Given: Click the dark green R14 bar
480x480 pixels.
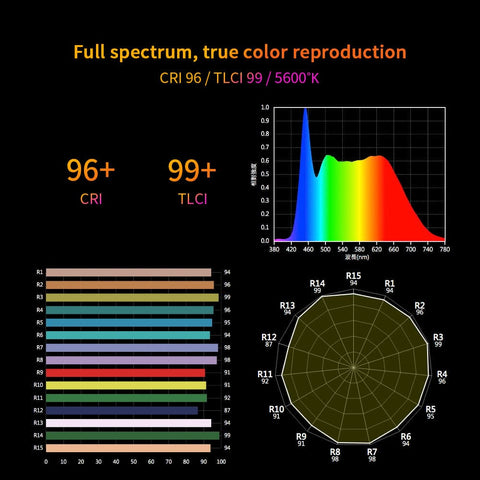Looking at the screenshot, I should (x=133, y=435).
